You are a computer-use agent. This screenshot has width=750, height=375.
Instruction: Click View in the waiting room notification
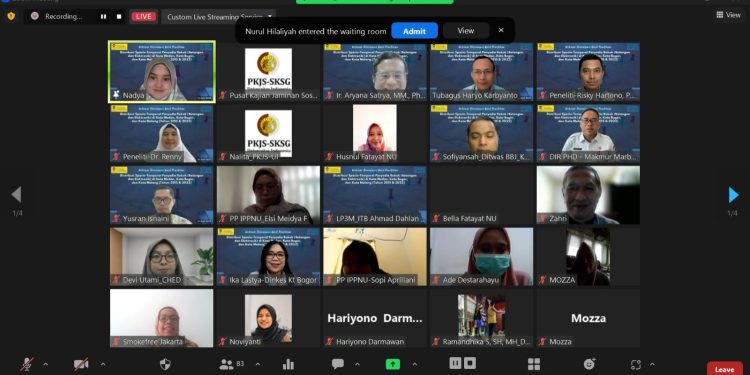coord(465,31)
